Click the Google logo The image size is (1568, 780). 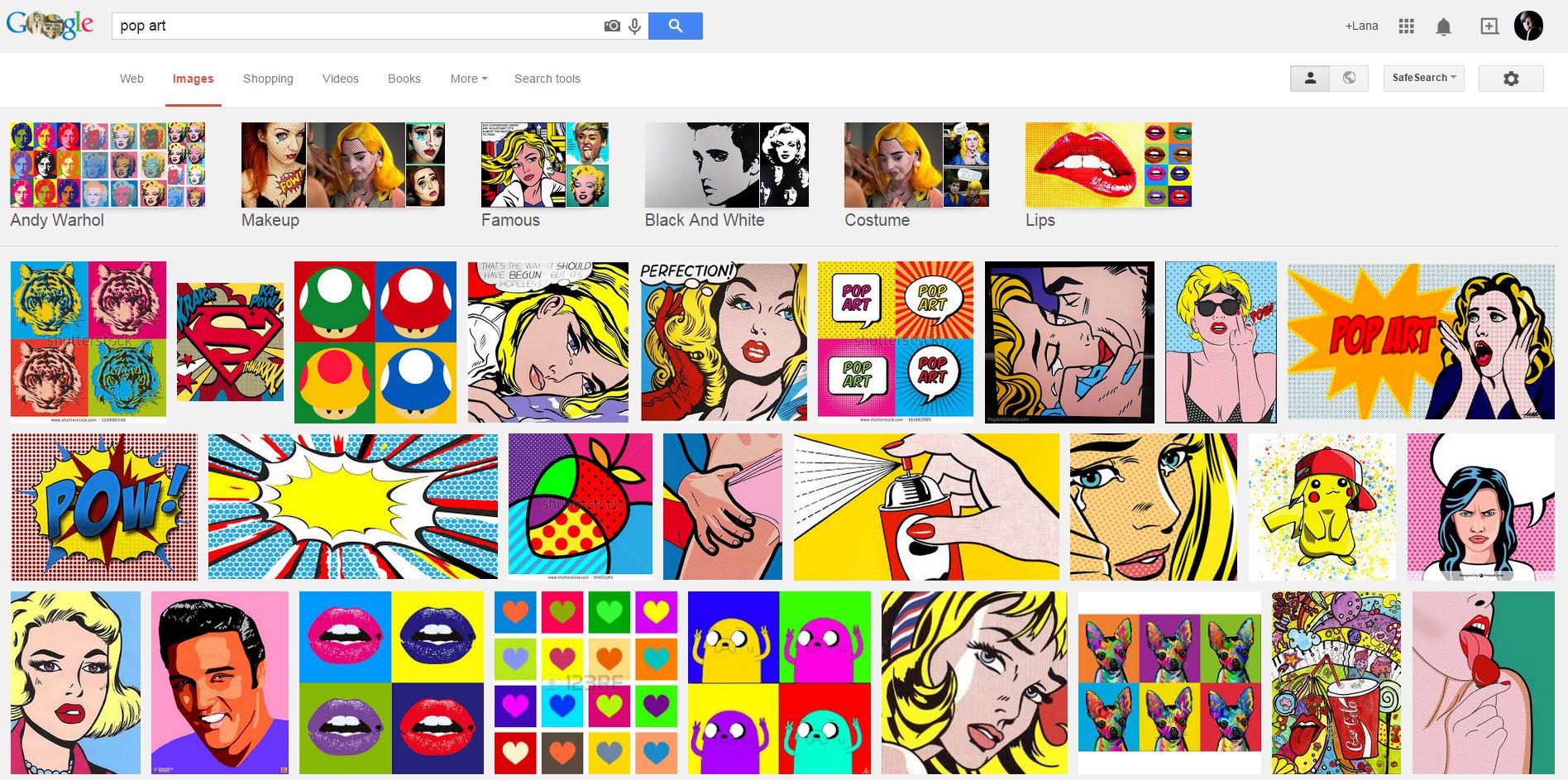click(50, 26)
